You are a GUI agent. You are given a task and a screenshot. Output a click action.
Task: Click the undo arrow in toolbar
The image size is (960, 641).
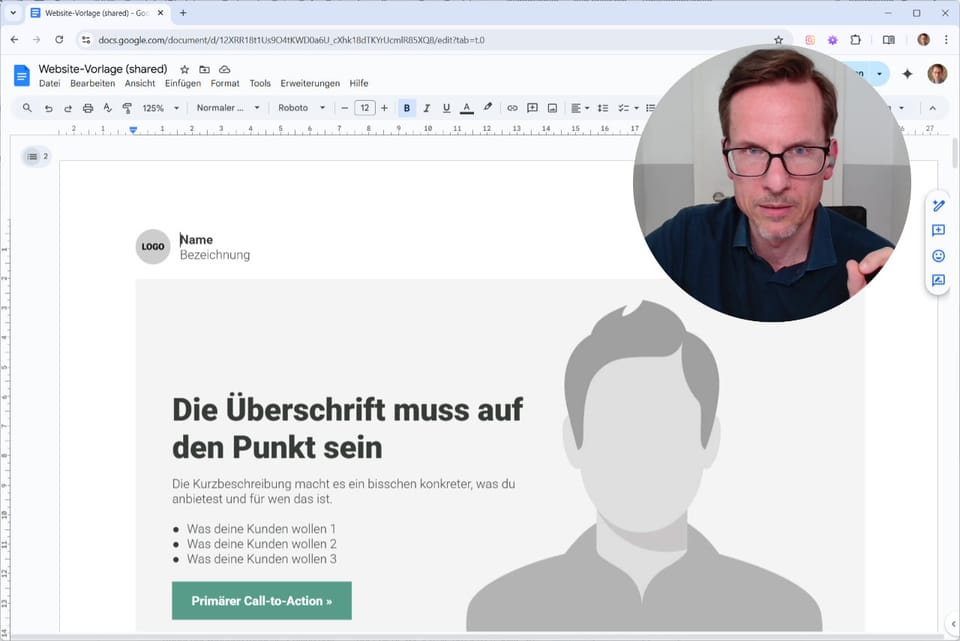click(48, 108)
